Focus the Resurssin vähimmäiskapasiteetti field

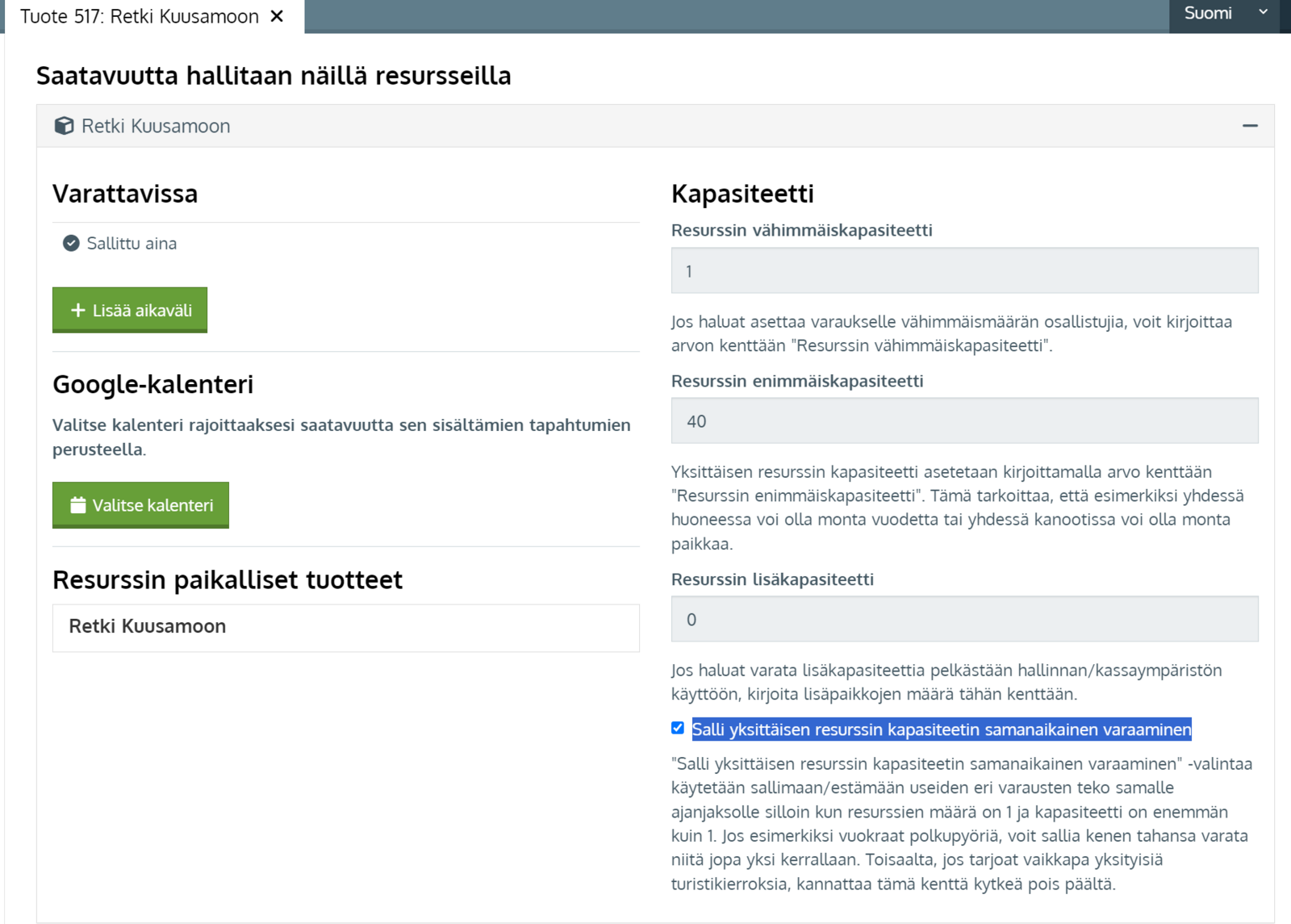964,270
